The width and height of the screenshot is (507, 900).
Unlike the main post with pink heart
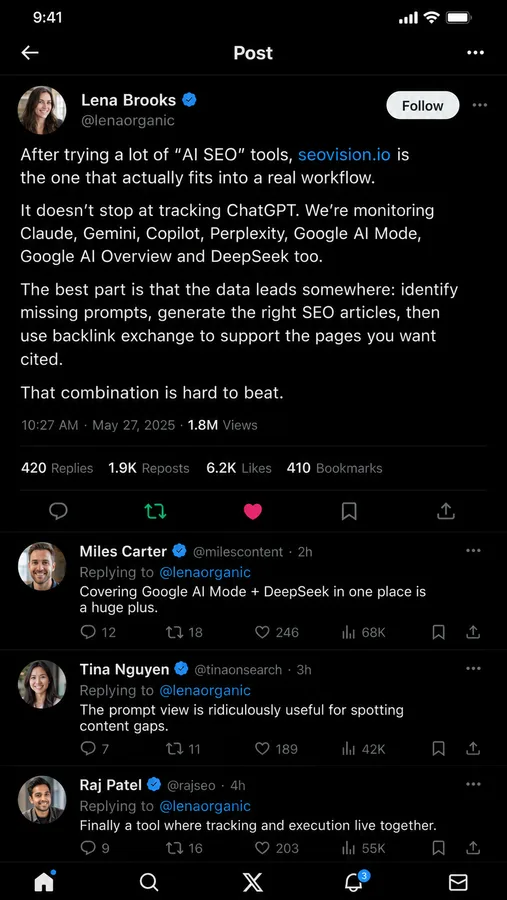pyautogui.click(x=253, y=511)
